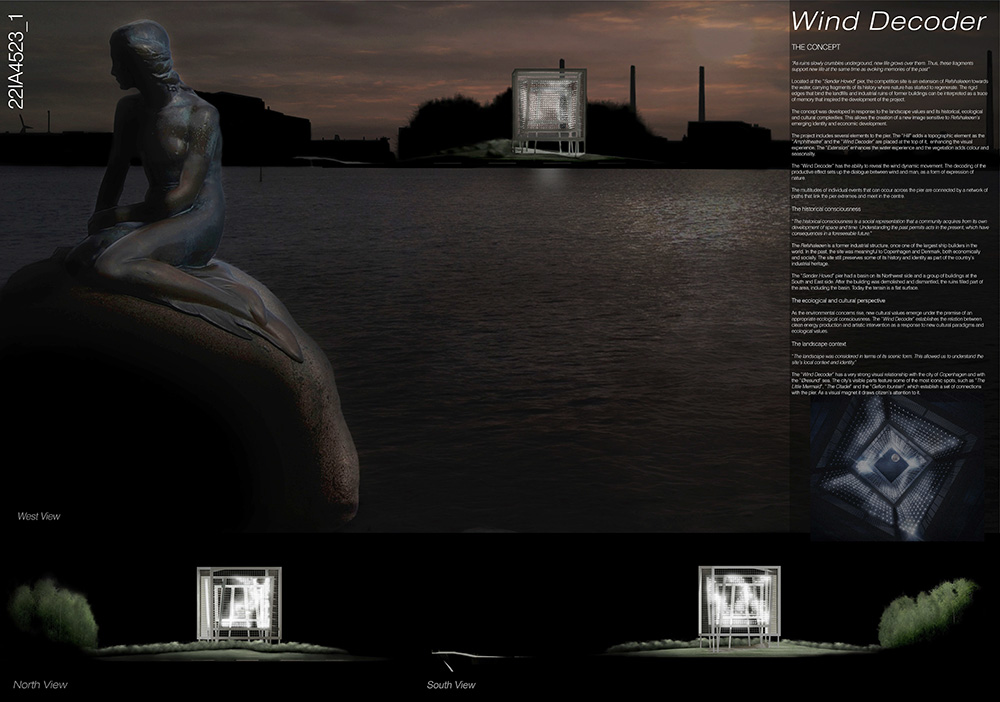
Task: Click "The historical consciousness" subheading
Action: click(826, 209)
